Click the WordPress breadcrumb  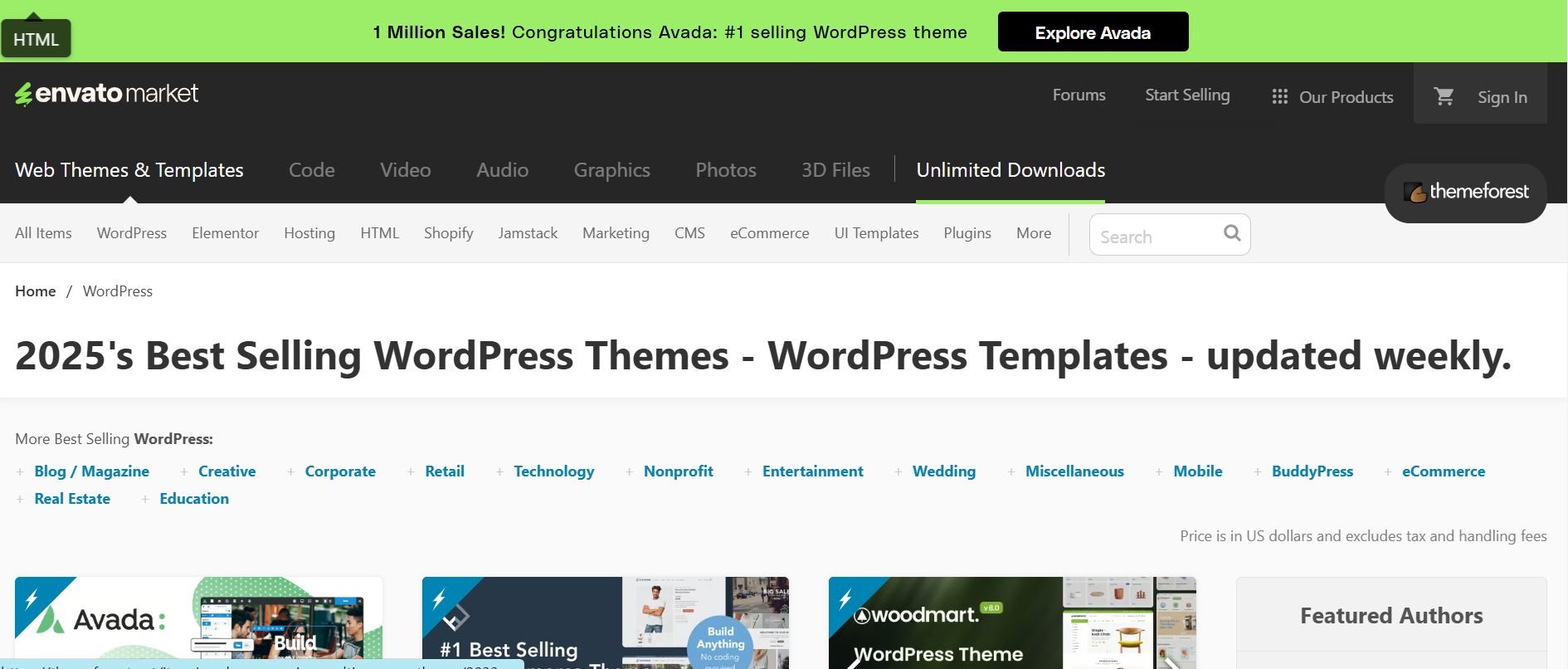coord(118,291)
